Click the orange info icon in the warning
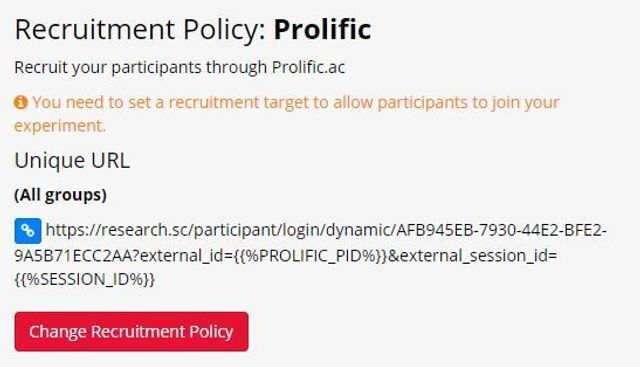 [x=20, y=102]
